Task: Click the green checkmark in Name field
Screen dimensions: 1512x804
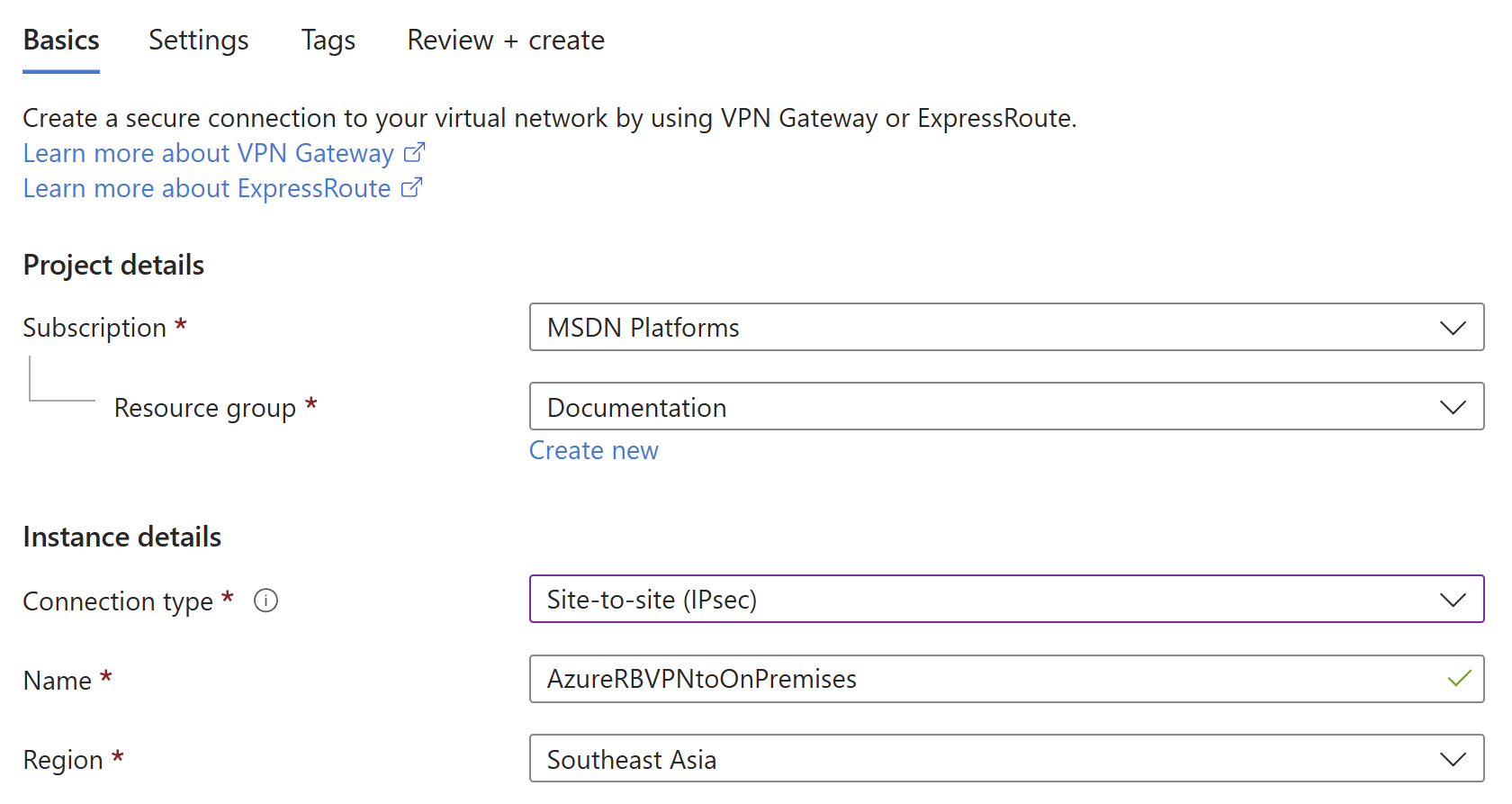Action: point(1459,679)
